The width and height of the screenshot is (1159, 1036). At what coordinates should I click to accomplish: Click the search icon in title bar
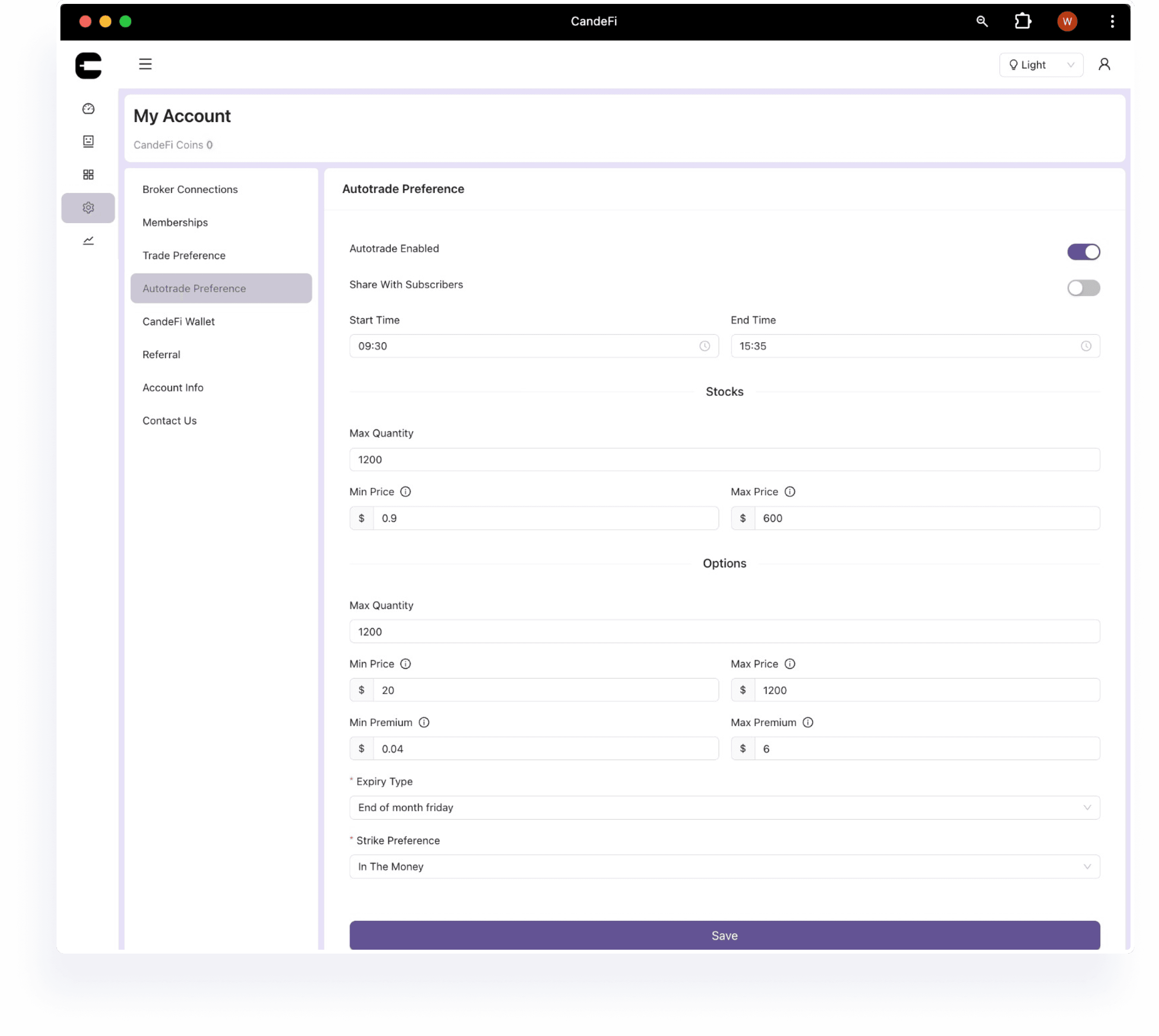tap(982, 21)
